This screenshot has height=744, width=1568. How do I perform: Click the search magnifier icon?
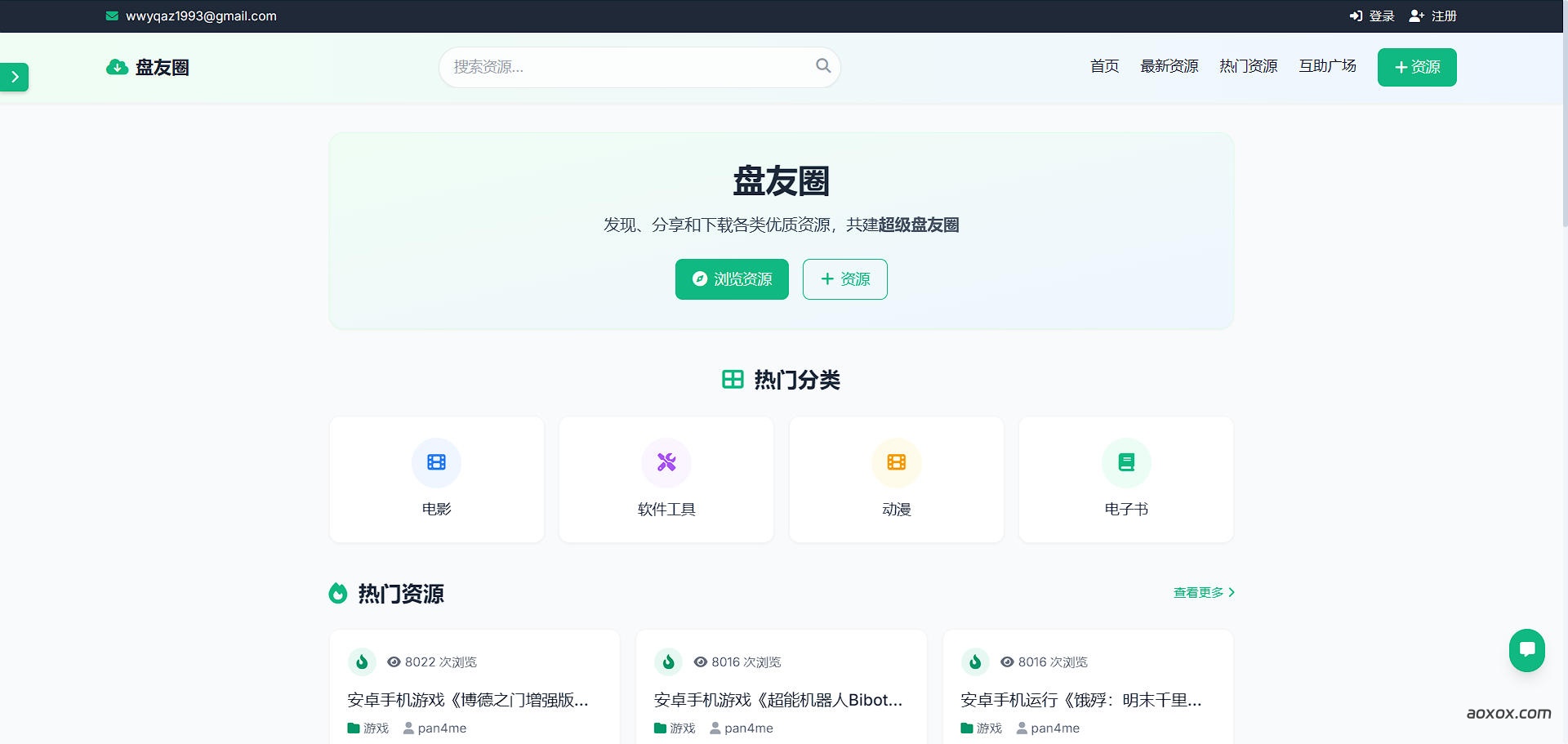coord(822,66)
